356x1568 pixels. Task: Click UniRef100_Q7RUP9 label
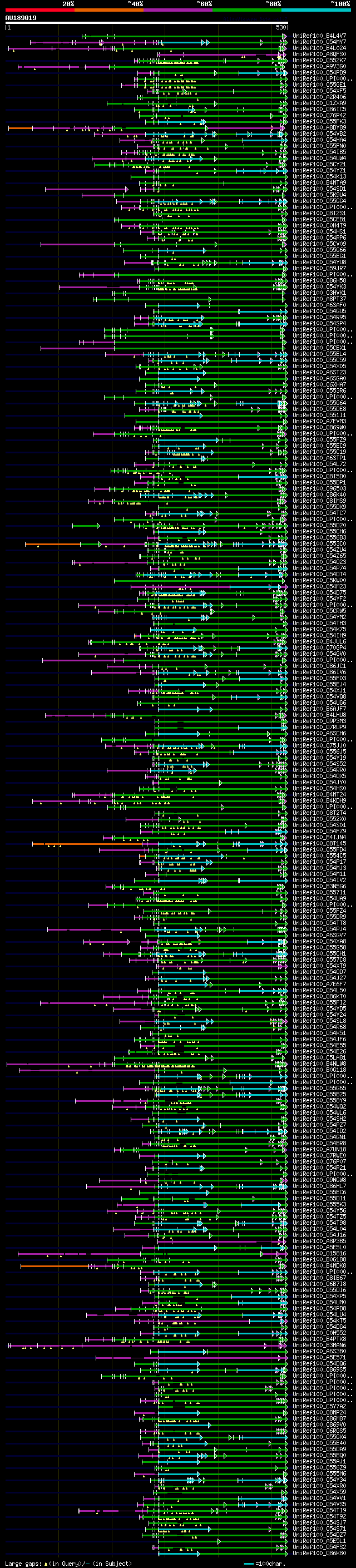(319, 728)
